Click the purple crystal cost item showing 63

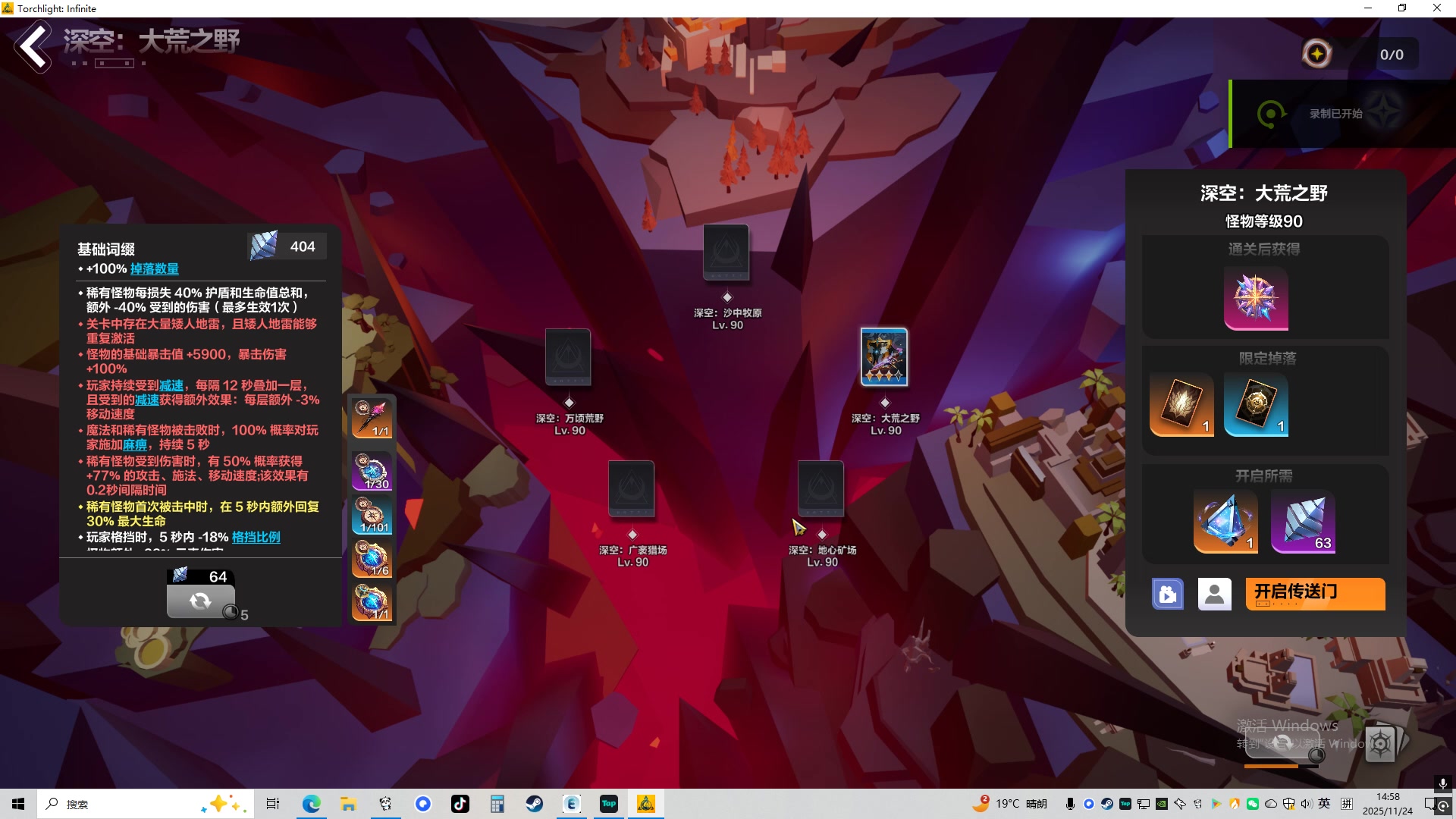tap(1303, 521)
